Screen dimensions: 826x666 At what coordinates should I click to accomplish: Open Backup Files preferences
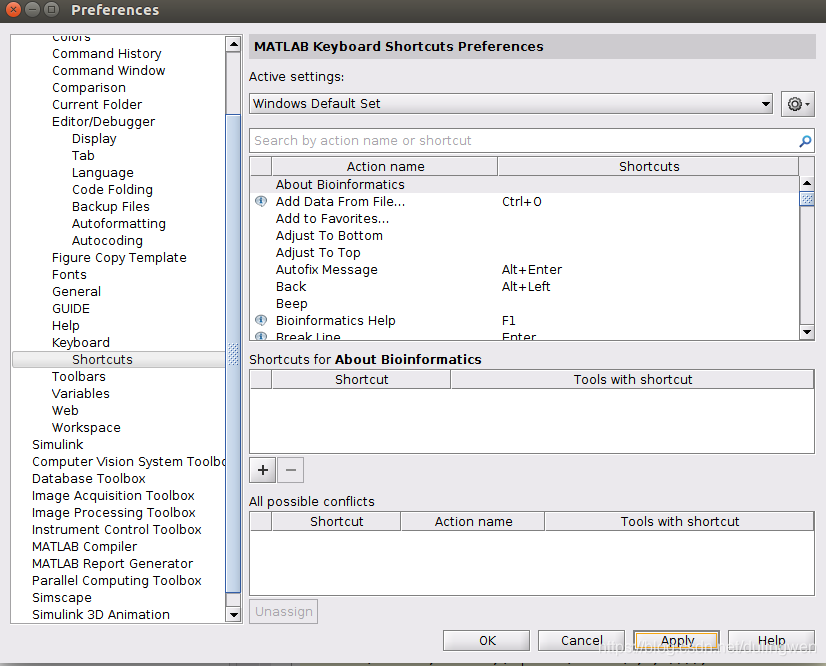(111, 207)
